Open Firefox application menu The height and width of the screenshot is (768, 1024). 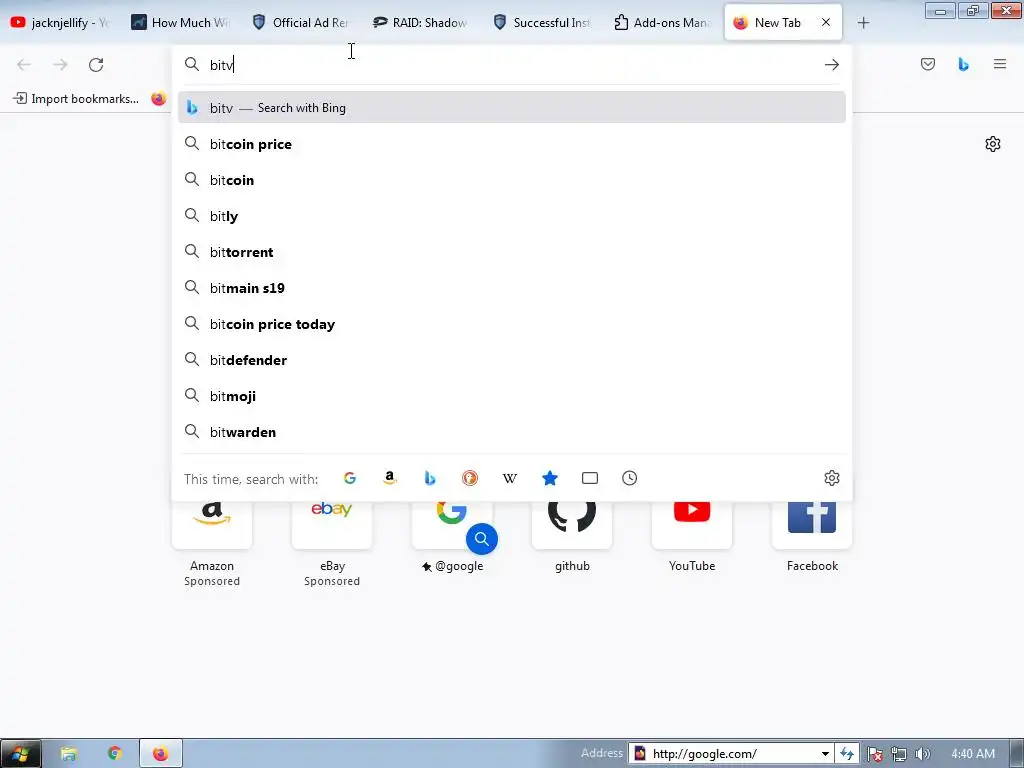pyautogui.click(x=999, y=64)
